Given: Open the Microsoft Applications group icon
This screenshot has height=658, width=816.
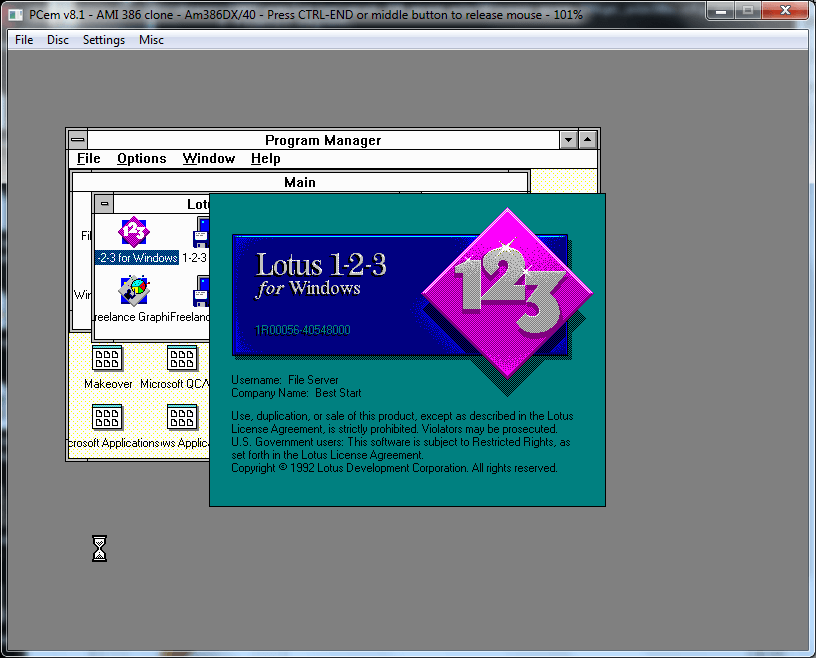Looking at the screenshot, I should tap(107, 417).
